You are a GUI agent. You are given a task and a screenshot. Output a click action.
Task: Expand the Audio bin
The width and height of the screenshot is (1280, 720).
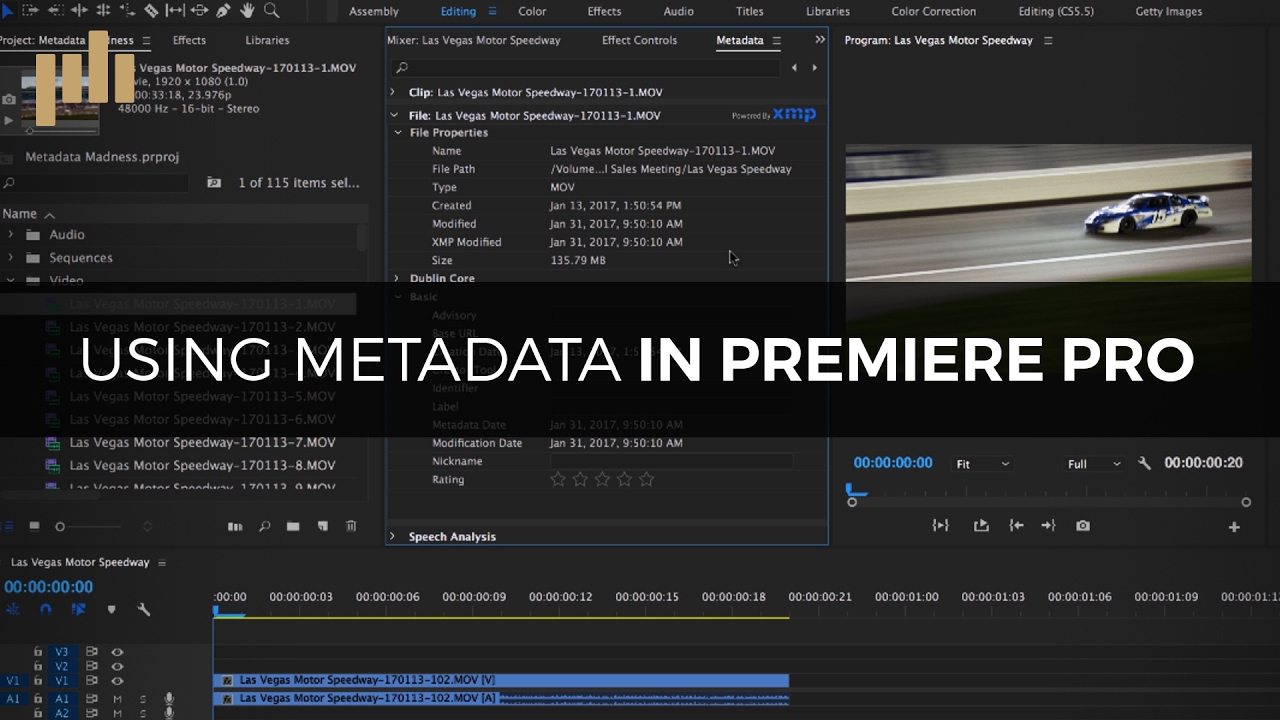(10, 234)
